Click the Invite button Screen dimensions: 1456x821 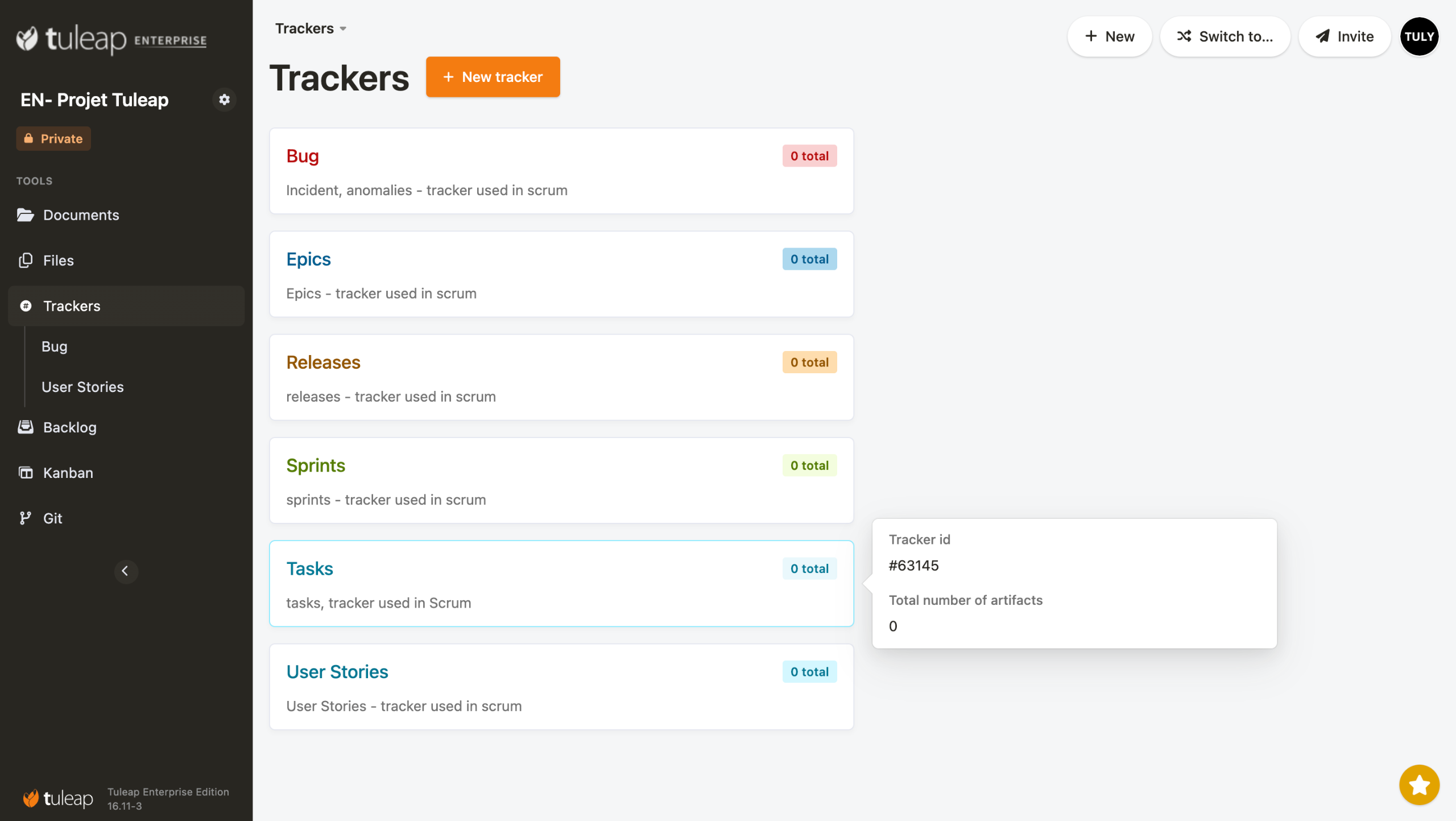pos(1345,36)
